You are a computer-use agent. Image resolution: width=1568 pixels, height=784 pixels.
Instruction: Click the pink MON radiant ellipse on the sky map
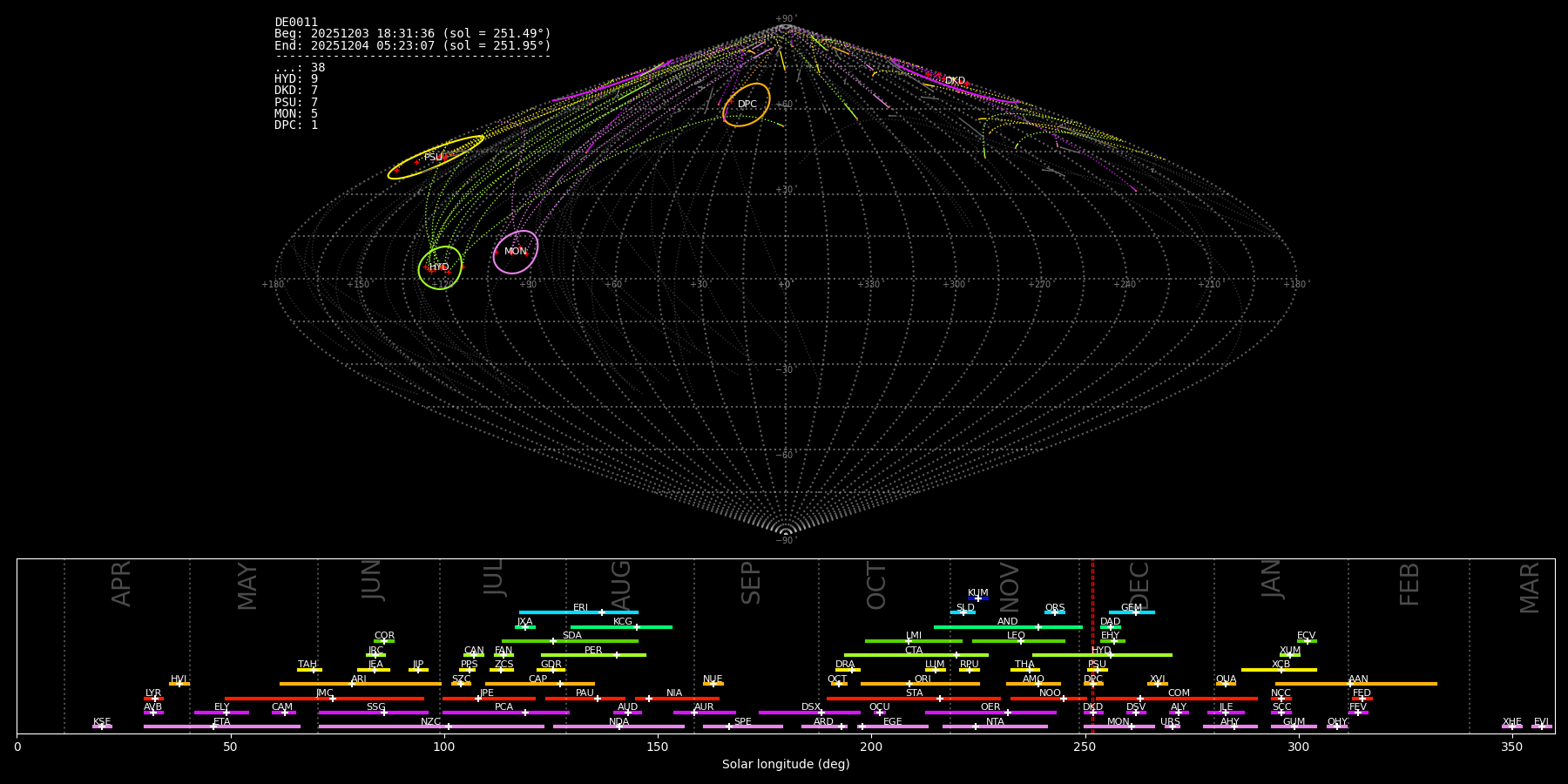point(516,252)
